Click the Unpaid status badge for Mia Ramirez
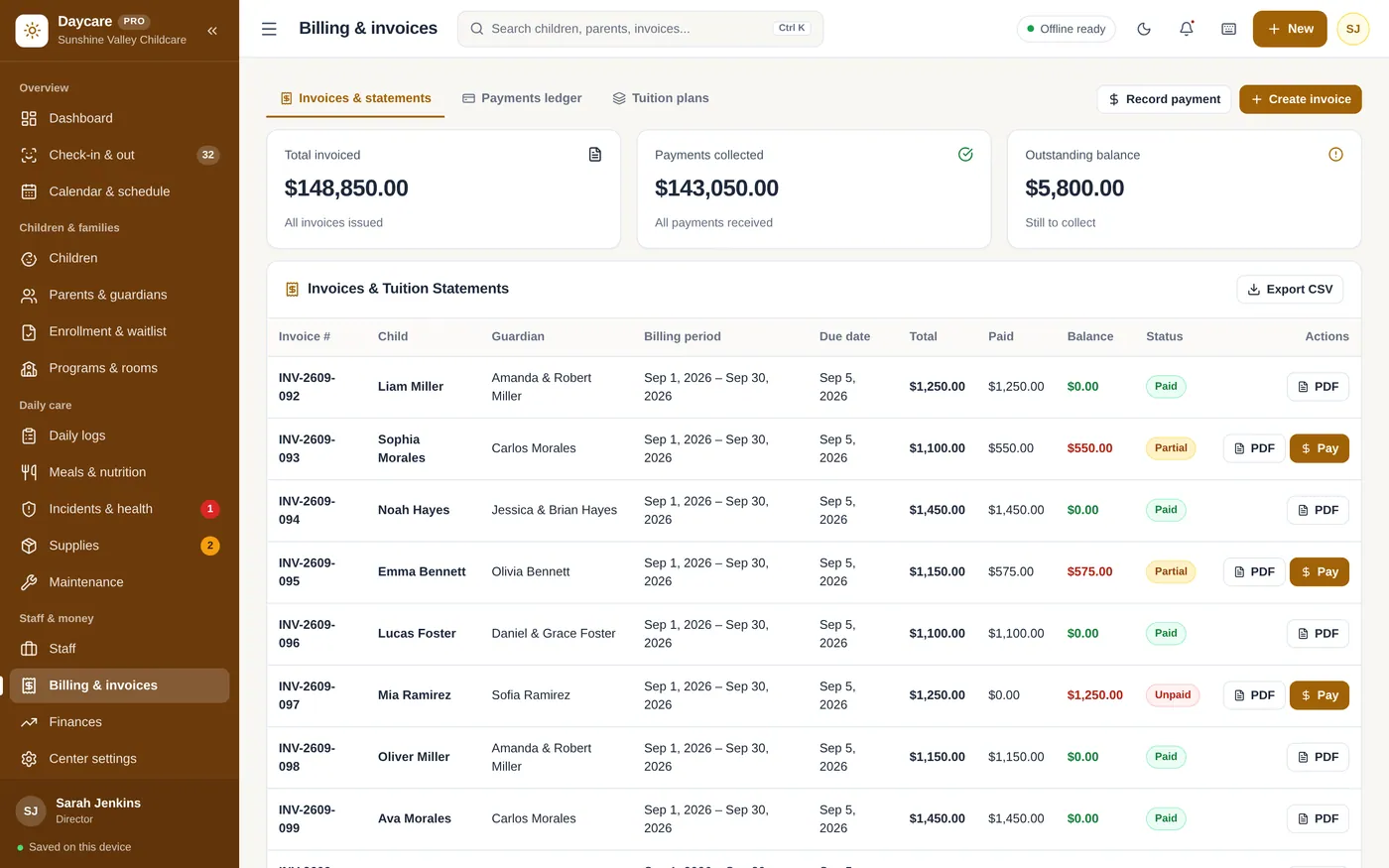 click(1172, 695)
